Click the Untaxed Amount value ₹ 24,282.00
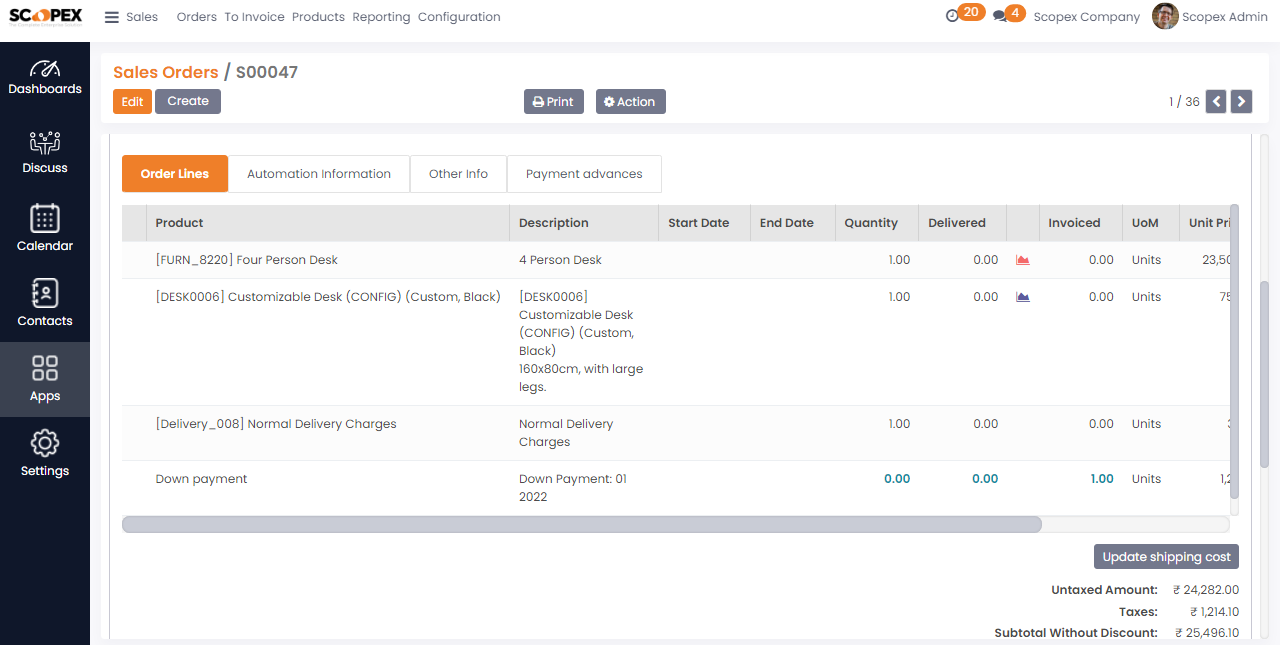 (1205, 590)
